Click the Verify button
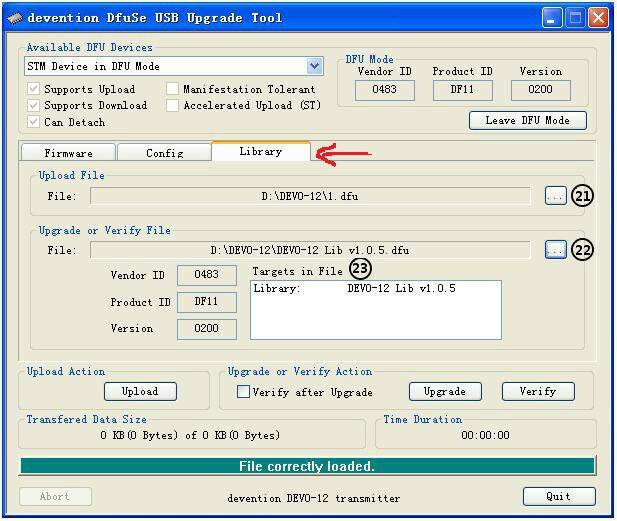617x521 pixels. [x=538, y=392]
